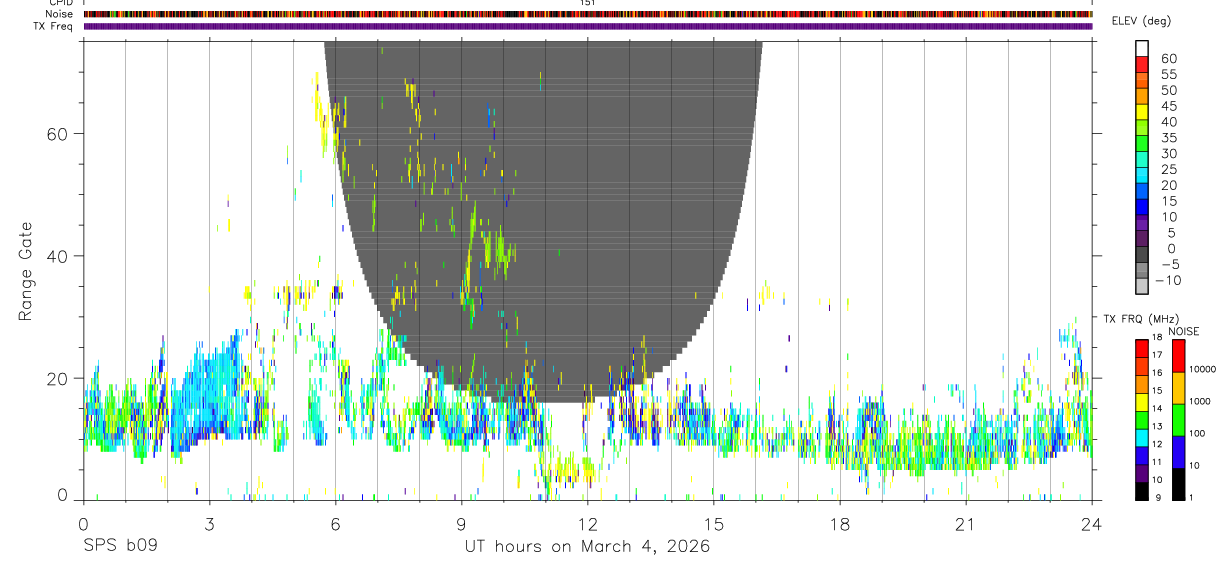Click the yellow swatch in the ELEV colorbar

pyautogui.click(x=1142, y=112)
